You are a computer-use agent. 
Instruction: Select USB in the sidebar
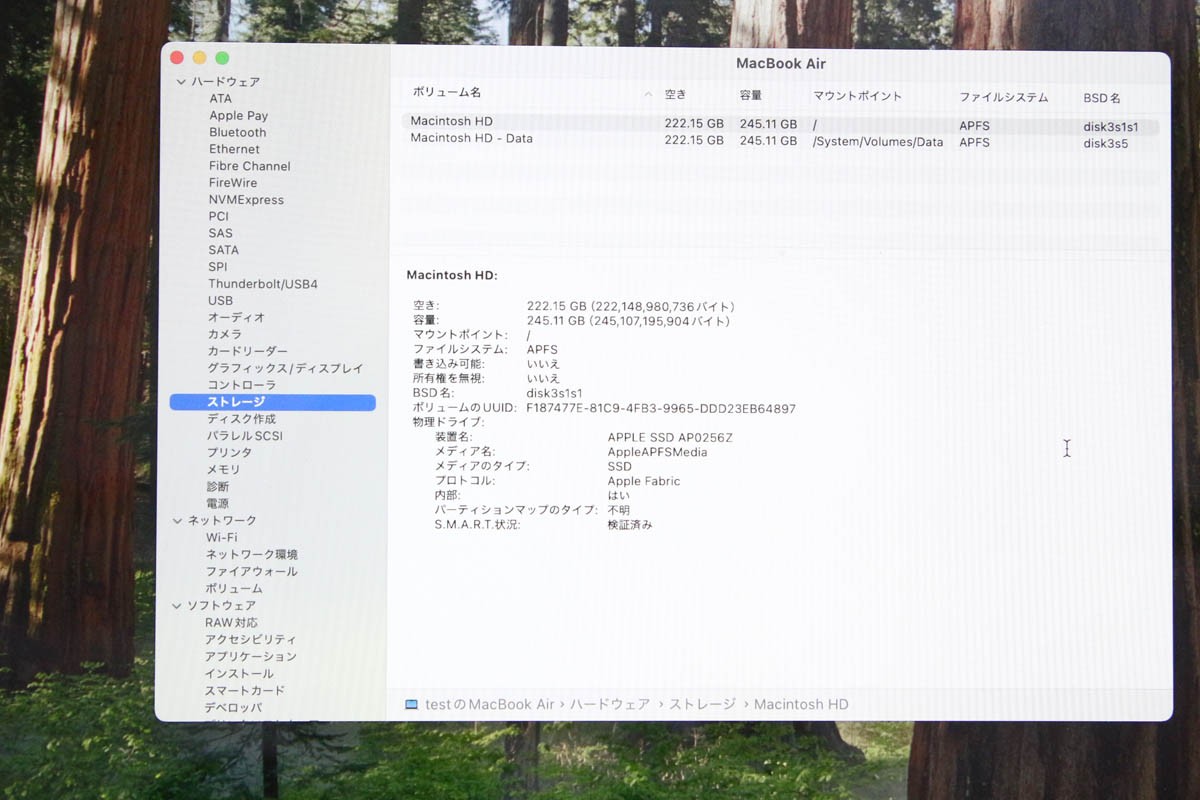pyautogui.click(x=220, y=300)
